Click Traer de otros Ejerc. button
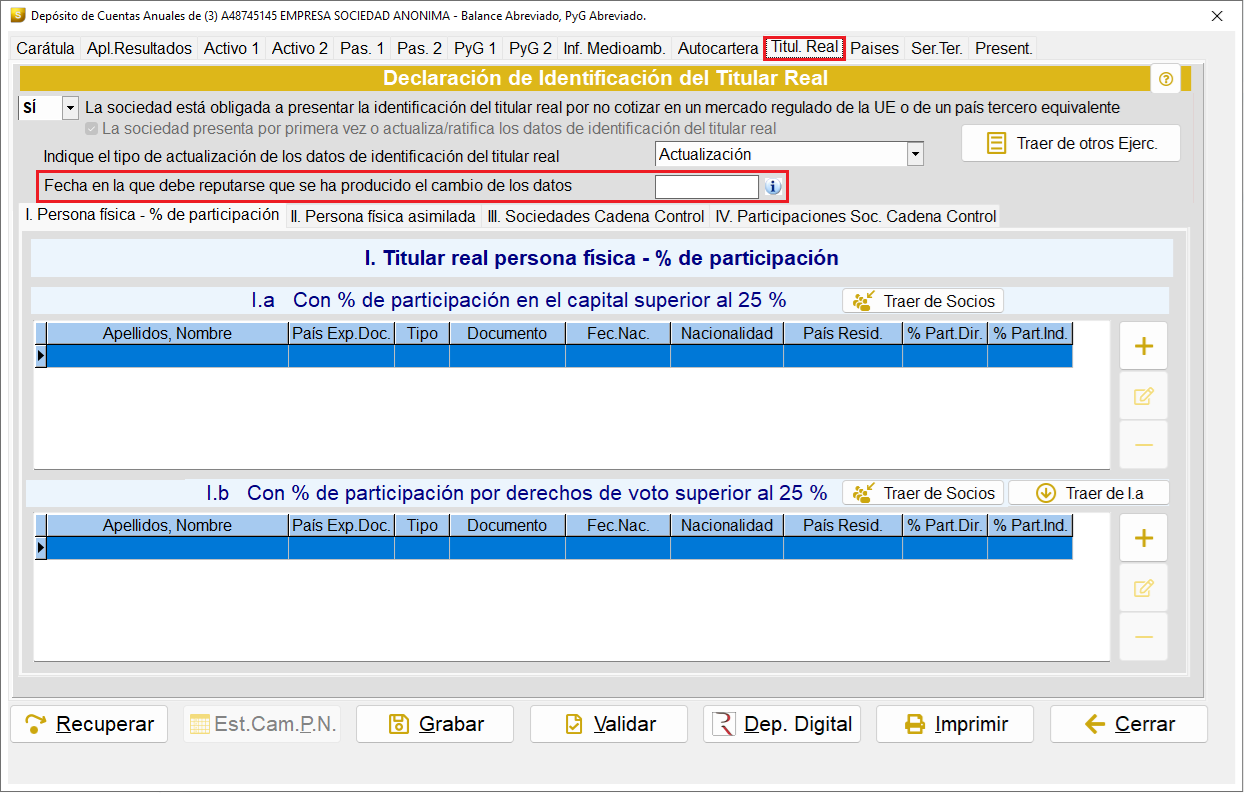Screen dimensions: 1244x793 coord(1071,143)
